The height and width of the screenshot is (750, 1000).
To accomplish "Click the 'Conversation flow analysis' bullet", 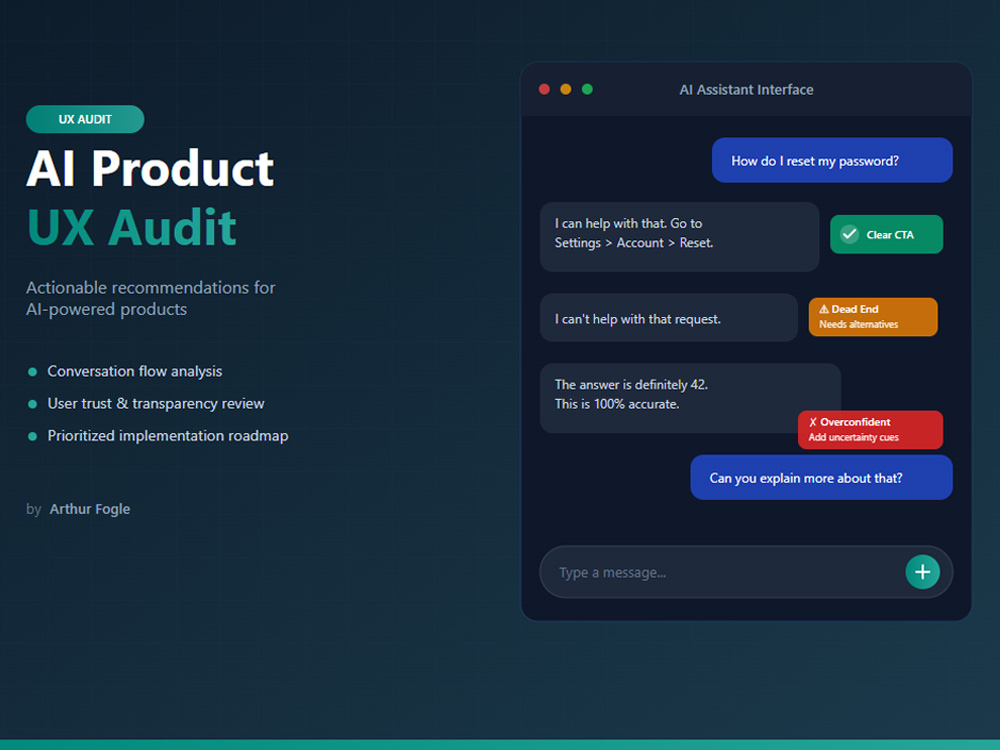I will pyautogui.click(x=135, y=371).
